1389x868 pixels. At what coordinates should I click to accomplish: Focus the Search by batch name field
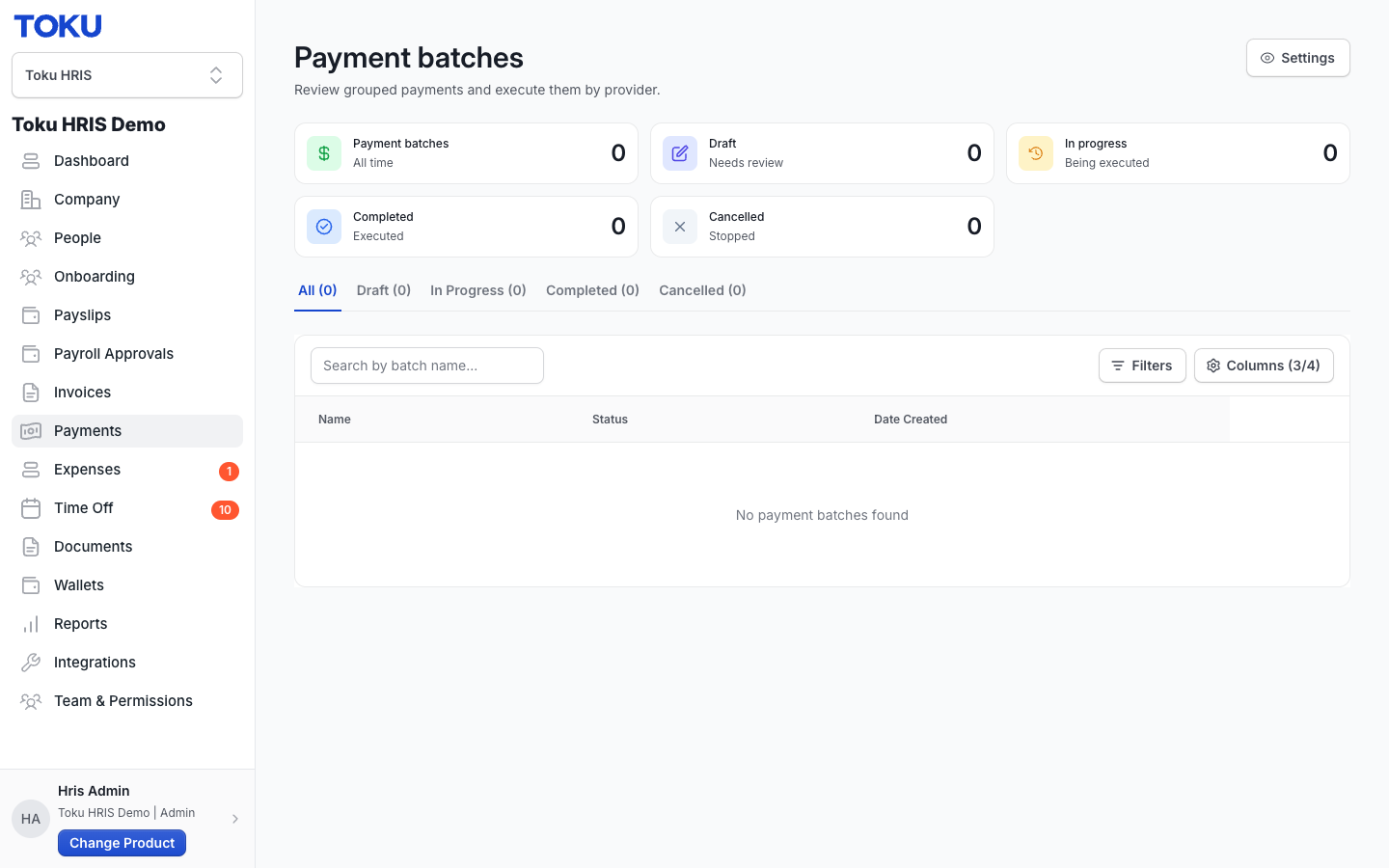(x=427, y=366)
